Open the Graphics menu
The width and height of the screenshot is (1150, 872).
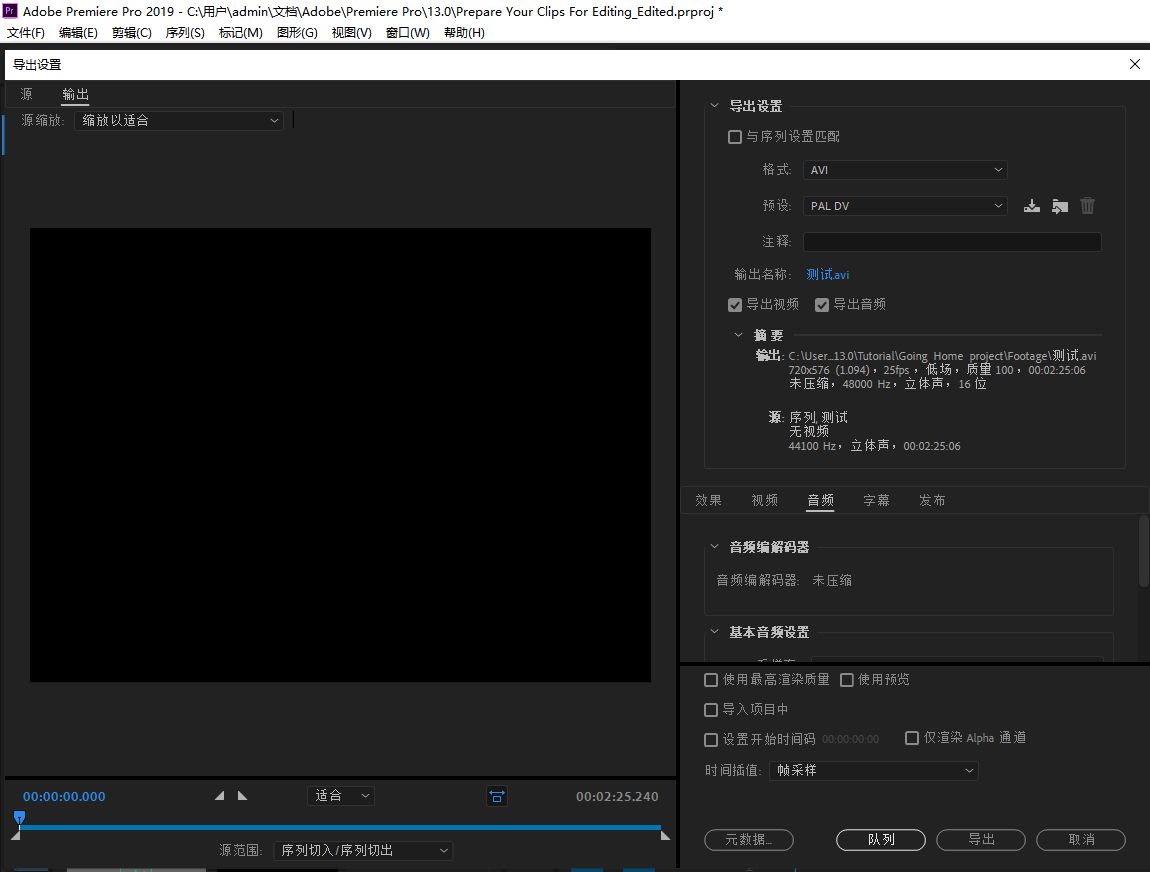(297, 33)
